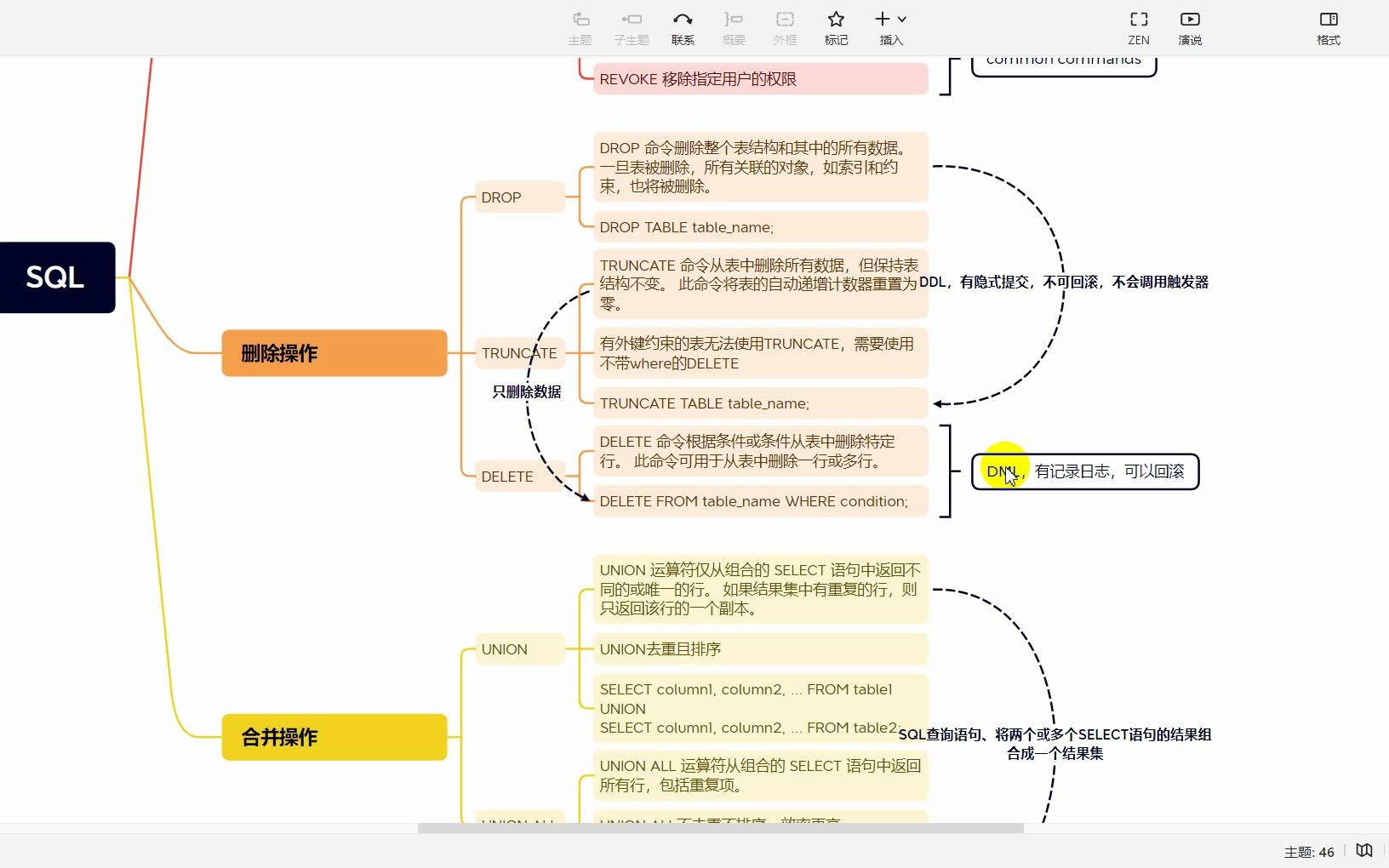Click the relationship label '只删除数据'

(x=527, y=391)
